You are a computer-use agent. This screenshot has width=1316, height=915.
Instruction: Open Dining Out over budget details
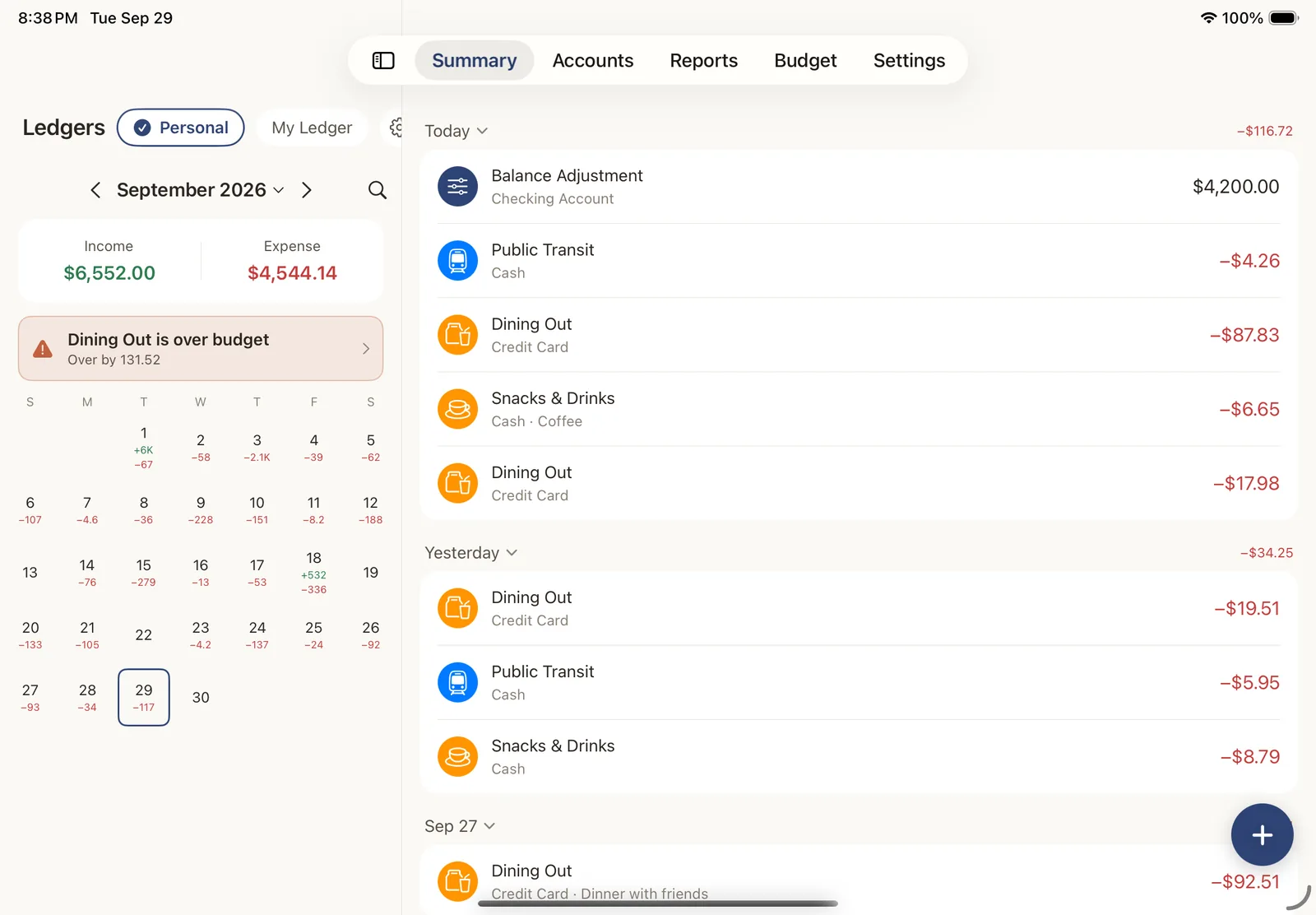pyautogui.click(x=201, y=349)
